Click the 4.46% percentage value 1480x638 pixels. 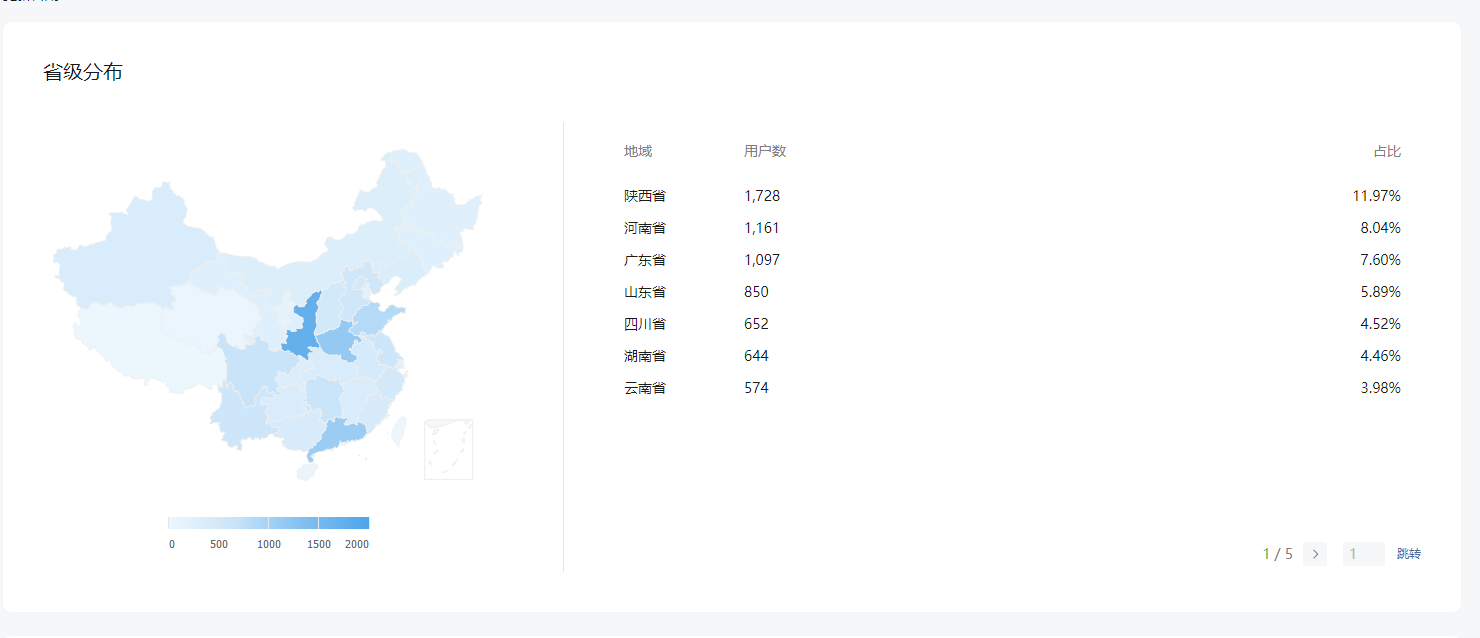(1381, 356)
